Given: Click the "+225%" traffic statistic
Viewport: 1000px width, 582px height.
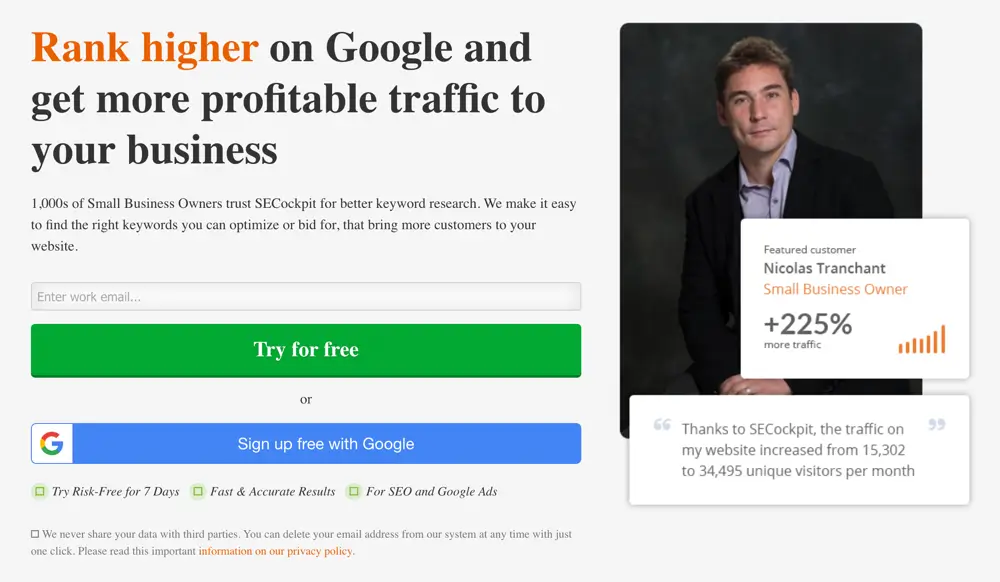Looking at the screenshot, I should (x=807, y=324).
